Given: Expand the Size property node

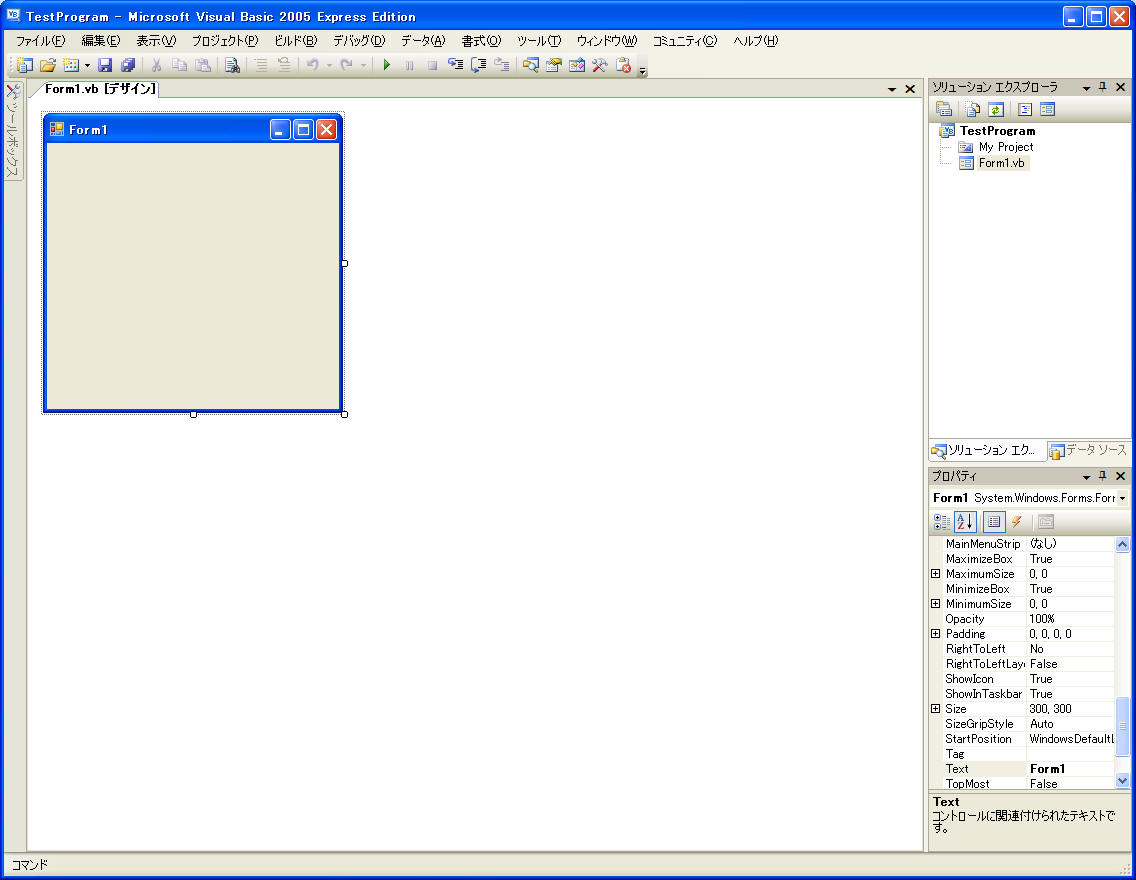Looking at the screenshot, I should click(936, 709).
